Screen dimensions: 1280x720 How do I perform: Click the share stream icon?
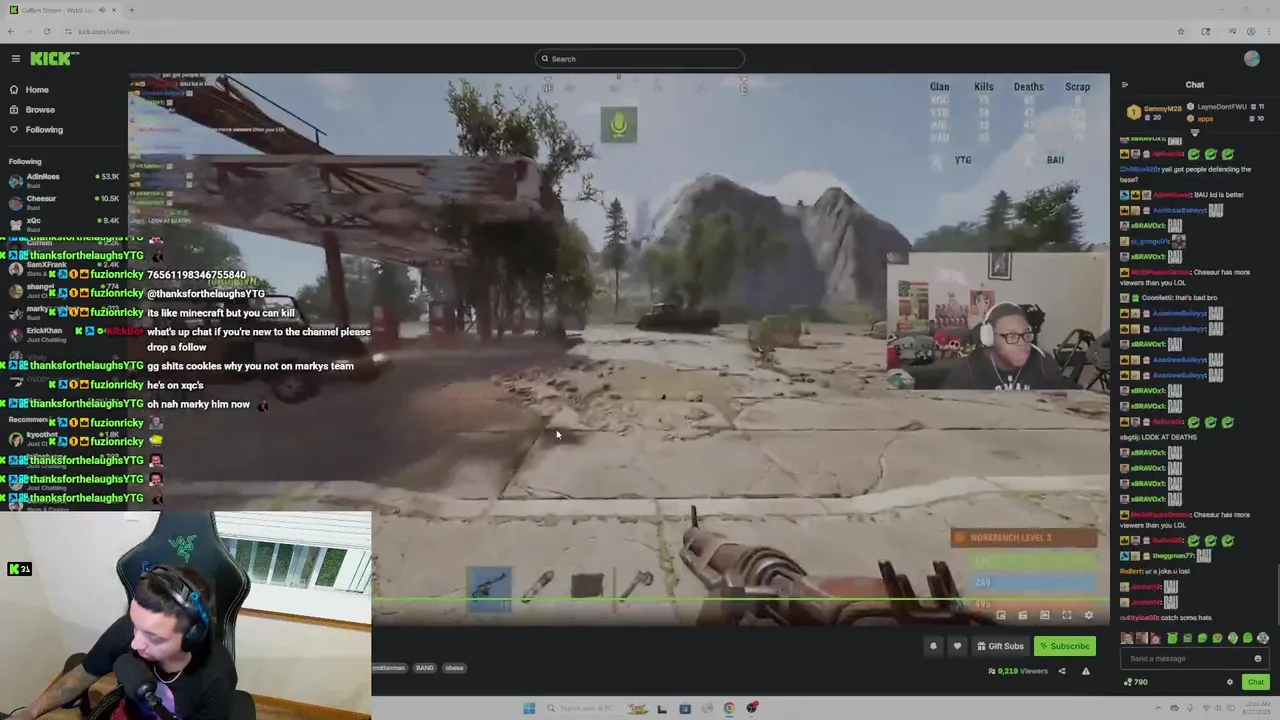[1062, 671]
